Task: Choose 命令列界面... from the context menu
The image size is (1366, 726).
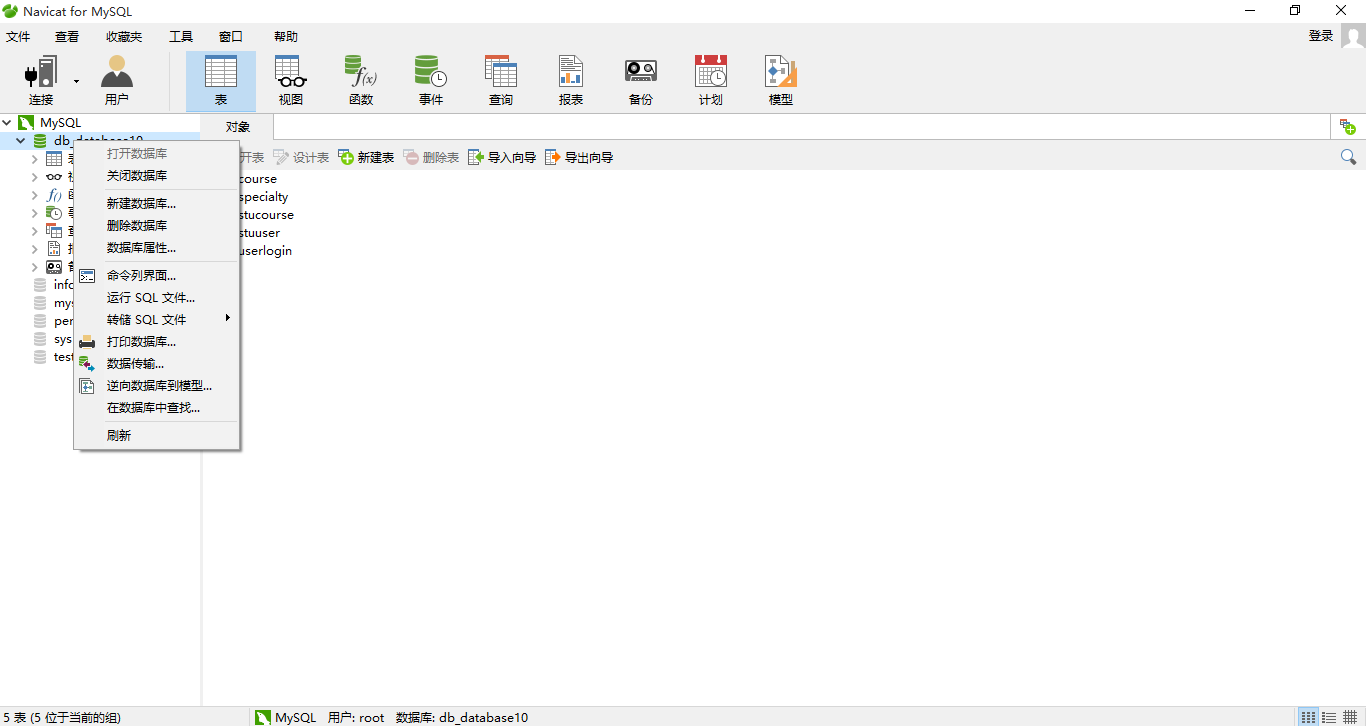Action: [157, 276]
